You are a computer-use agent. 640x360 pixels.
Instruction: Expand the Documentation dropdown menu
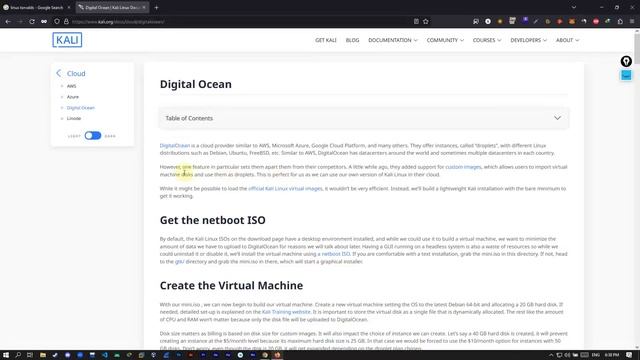pos(393,40)
